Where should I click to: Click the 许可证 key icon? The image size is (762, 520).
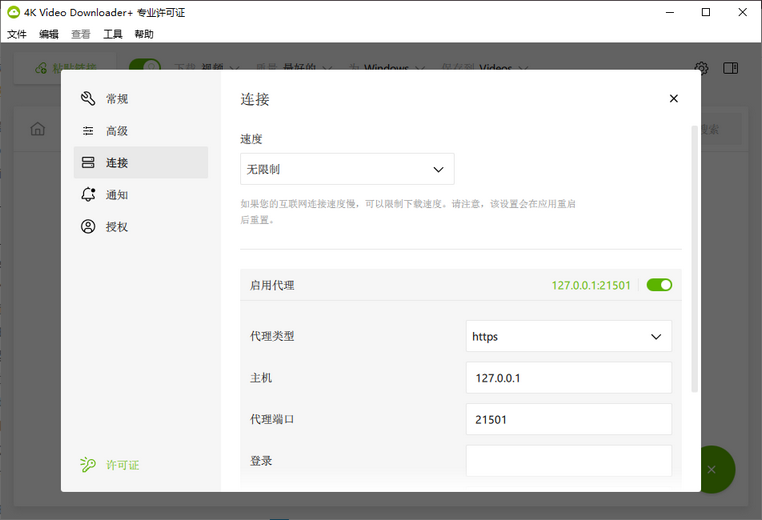(88, 465)
